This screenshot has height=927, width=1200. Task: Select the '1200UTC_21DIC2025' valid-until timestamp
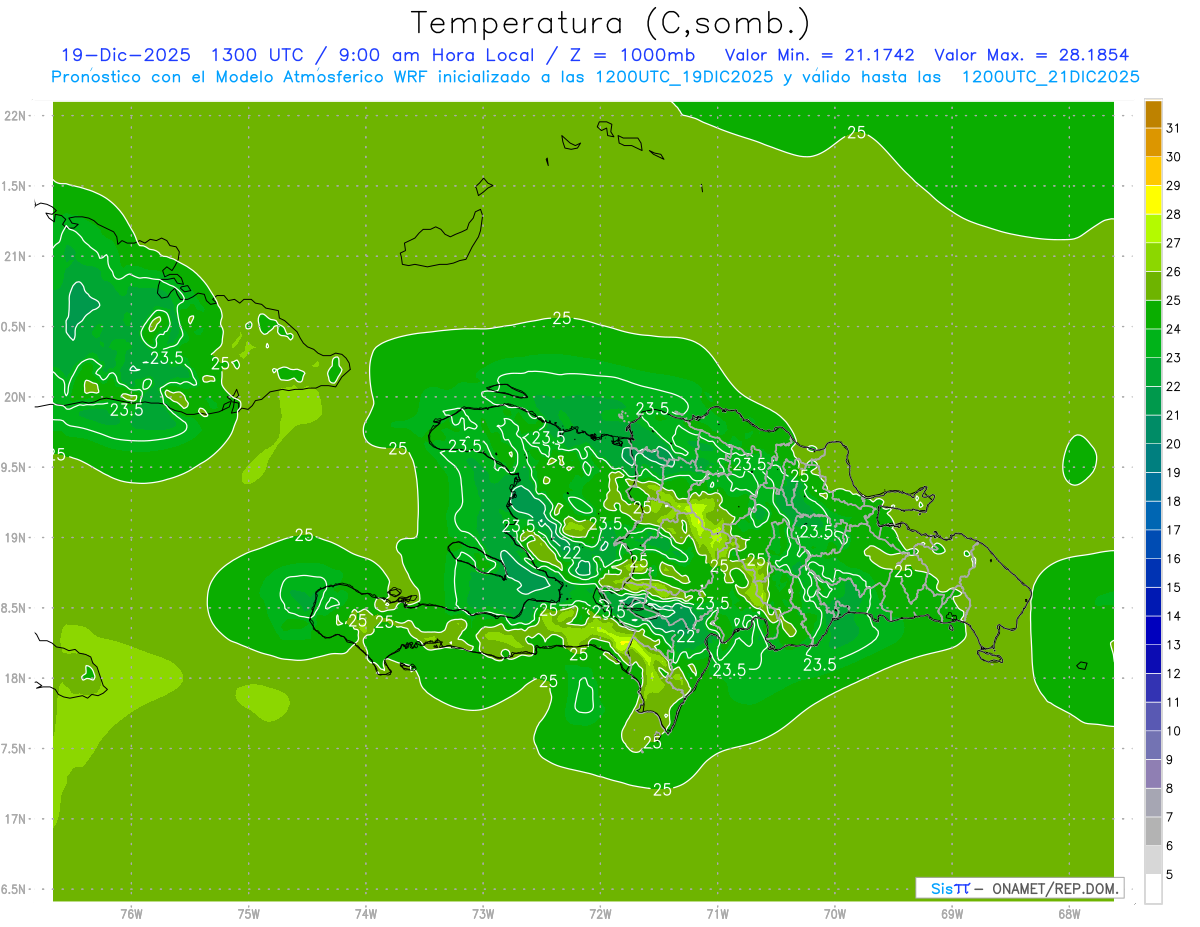click(x=1050, y=76)
